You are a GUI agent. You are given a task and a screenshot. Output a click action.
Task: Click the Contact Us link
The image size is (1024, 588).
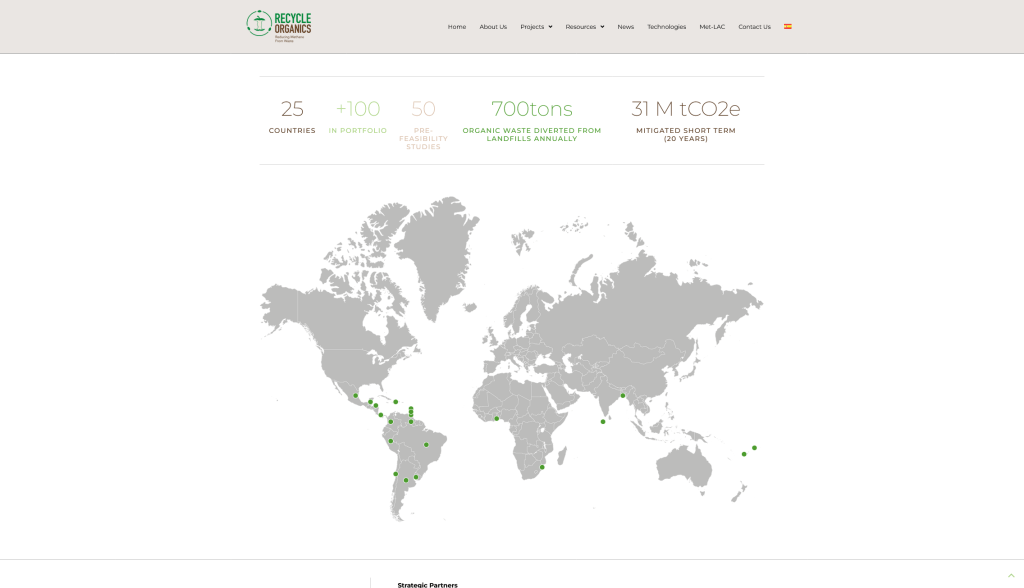(x=754, y=27)
